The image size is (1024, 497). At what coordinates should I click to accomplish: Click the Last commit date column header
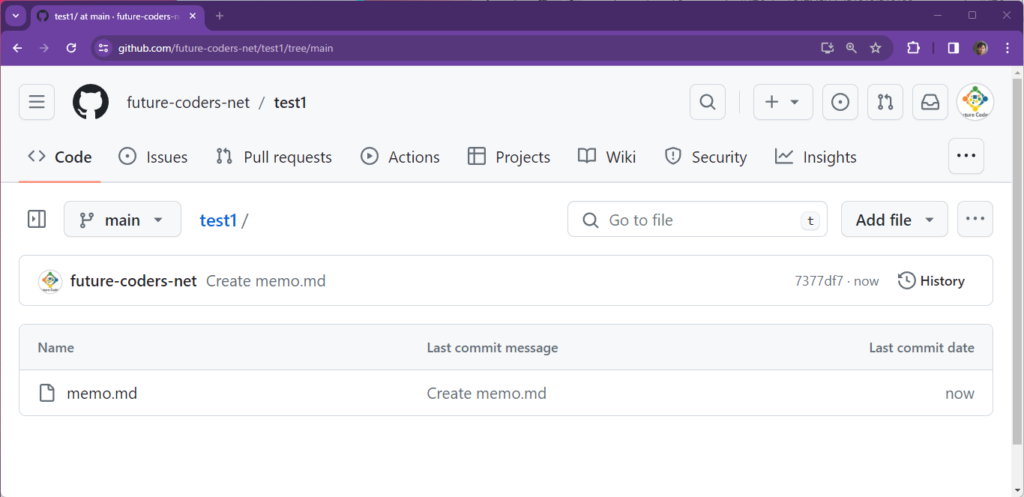(x=921, y=347)
